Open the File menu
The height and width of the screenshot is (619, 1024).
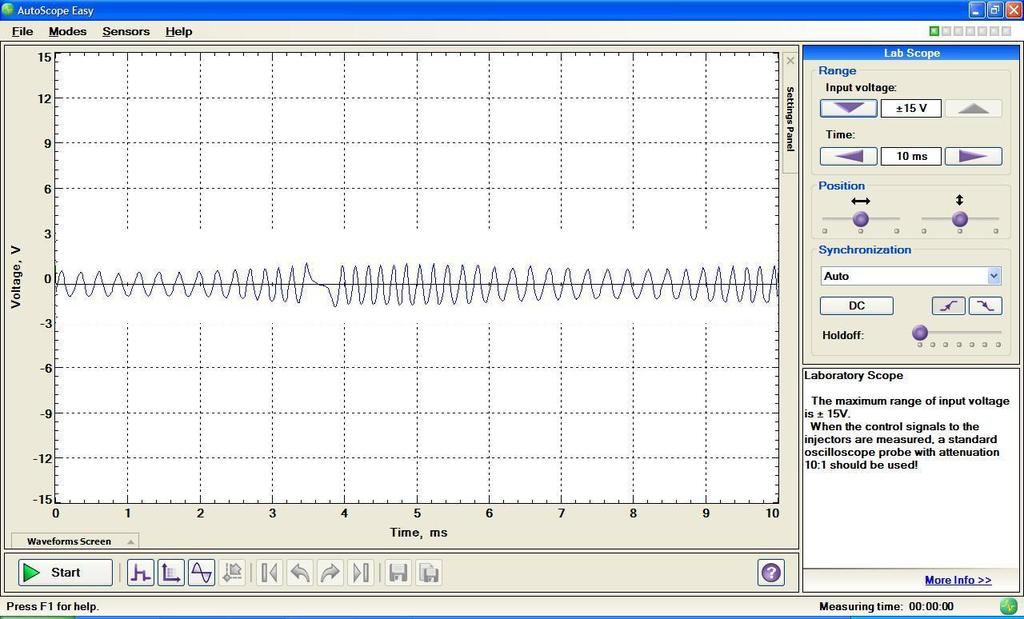[x=22, y=31]
